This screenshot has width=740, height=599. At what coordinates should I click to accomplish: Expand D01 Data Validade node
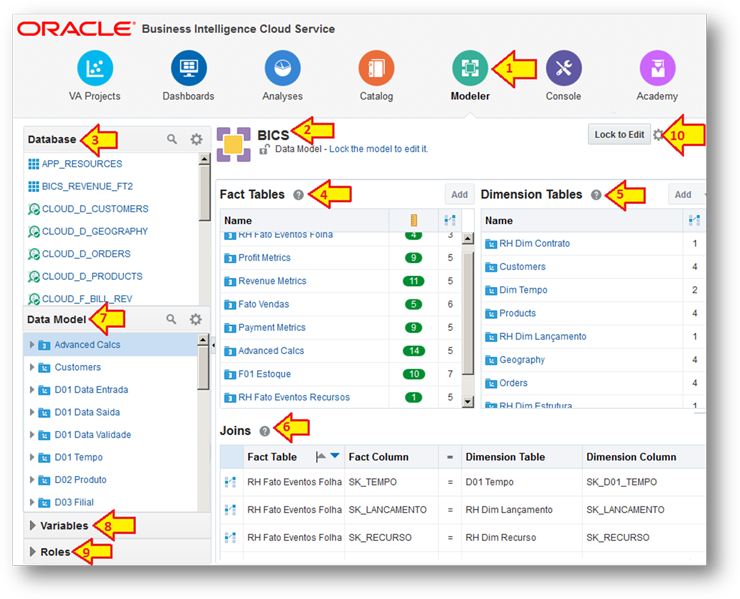pyautogui.click(x=32, y=435)
